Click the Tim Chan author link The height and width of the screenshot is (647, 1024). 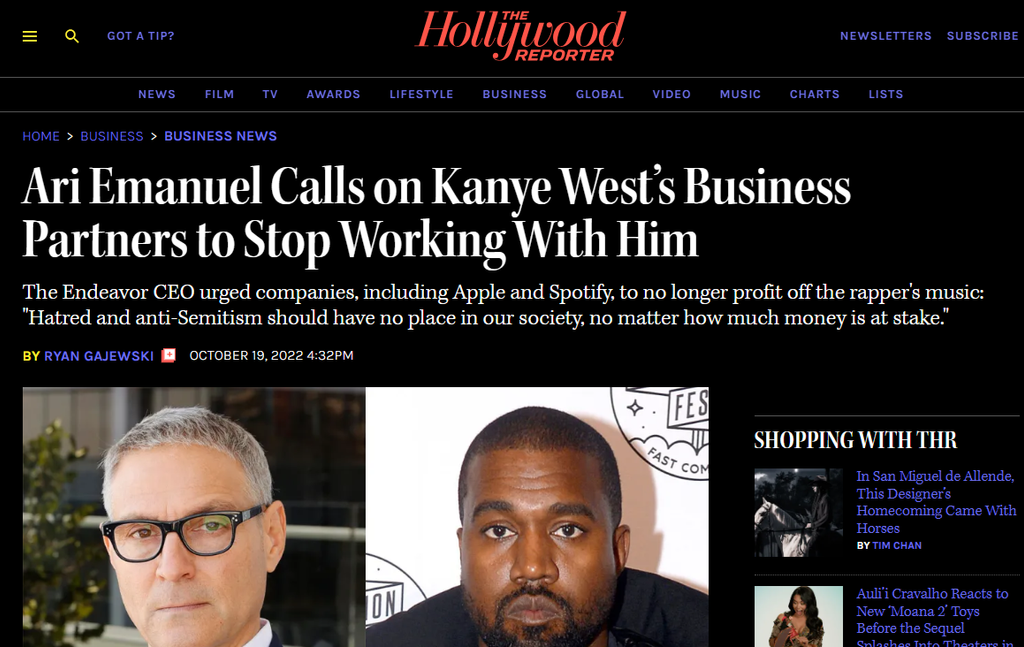pos(897,546)
